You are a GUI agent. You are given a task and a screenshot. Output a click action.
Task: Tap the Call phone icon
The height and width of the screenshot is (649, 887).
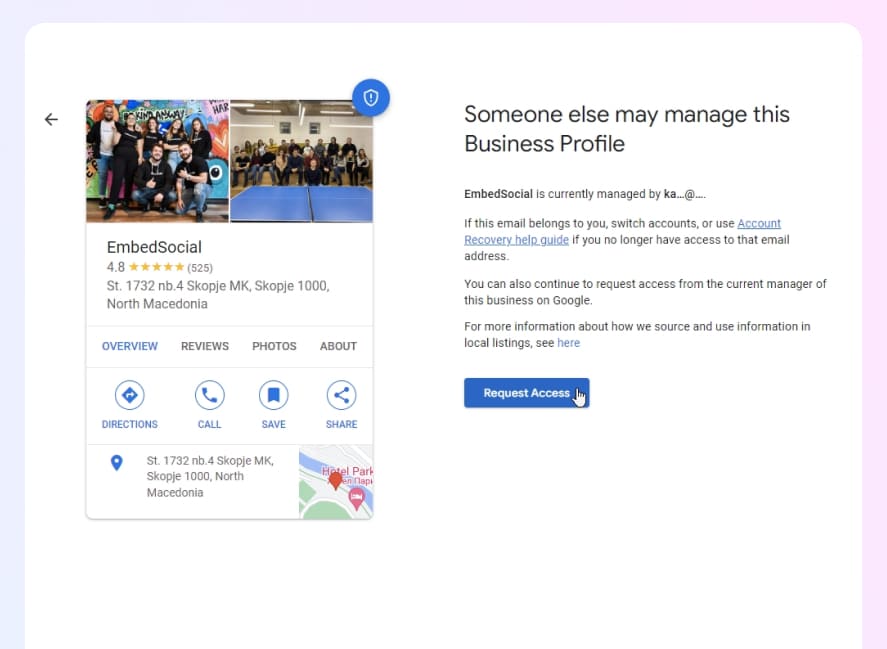tap(209, 395)
